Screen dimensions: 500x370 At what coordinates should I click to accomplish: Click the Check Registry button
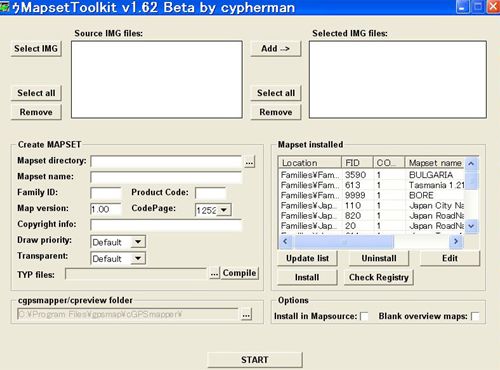379,277
